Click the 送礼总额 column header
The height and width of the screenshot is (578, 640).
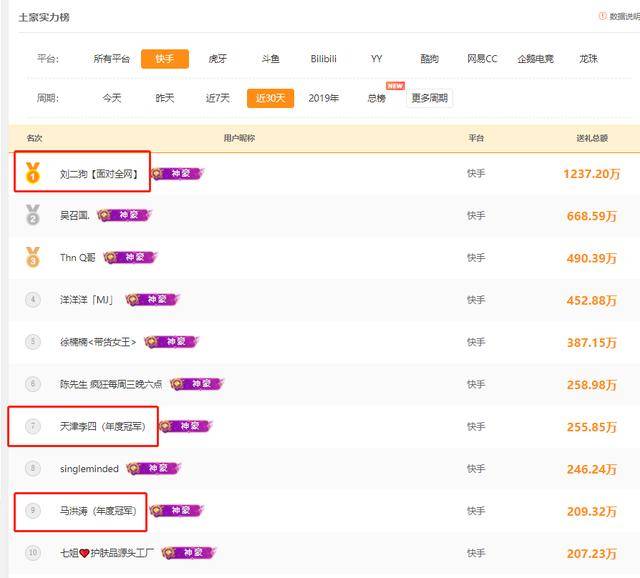(x=592, y=138)
